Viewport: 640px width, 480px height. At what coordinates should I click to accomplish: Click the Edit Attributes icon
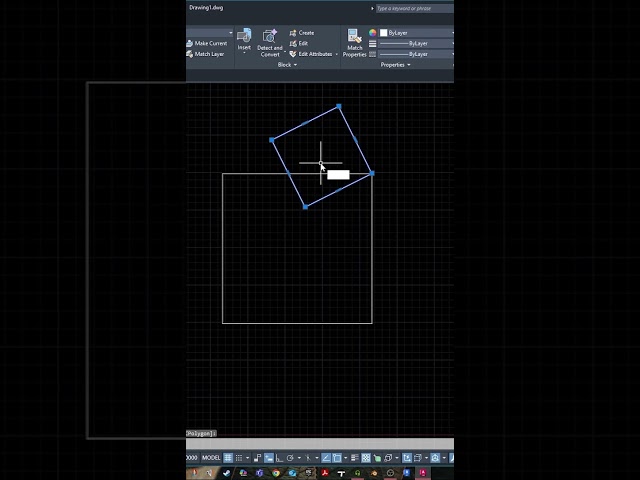tap(293, 54)
